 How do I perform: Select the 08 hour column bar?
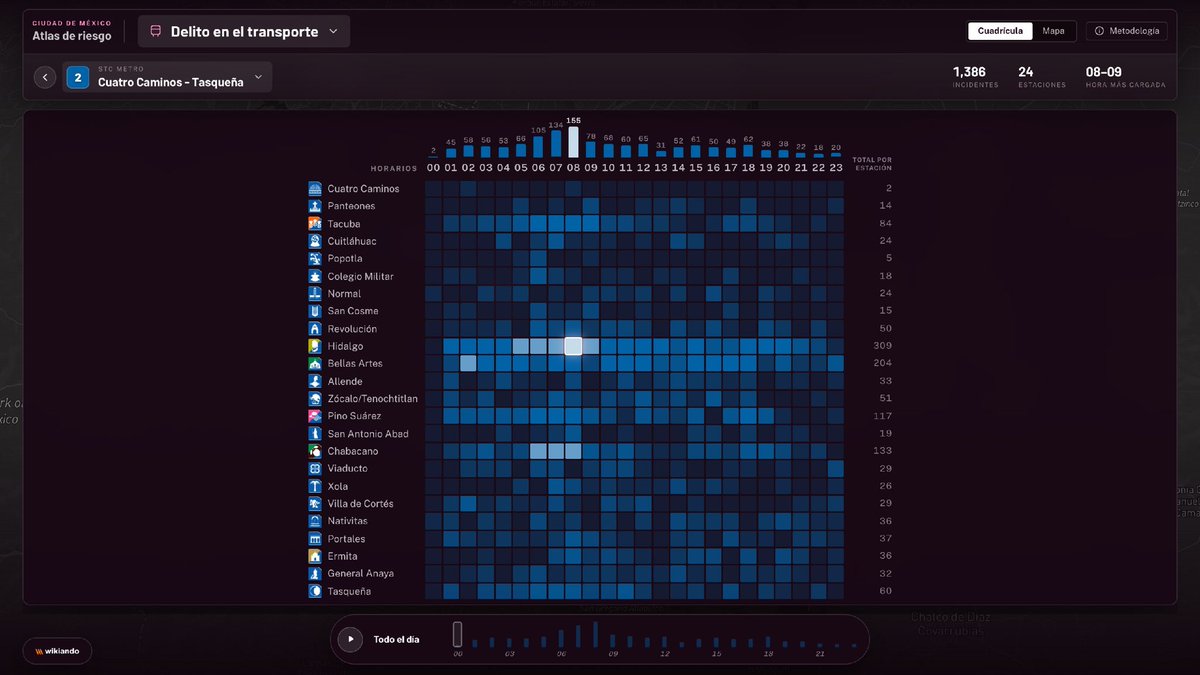tap(573, 141)
